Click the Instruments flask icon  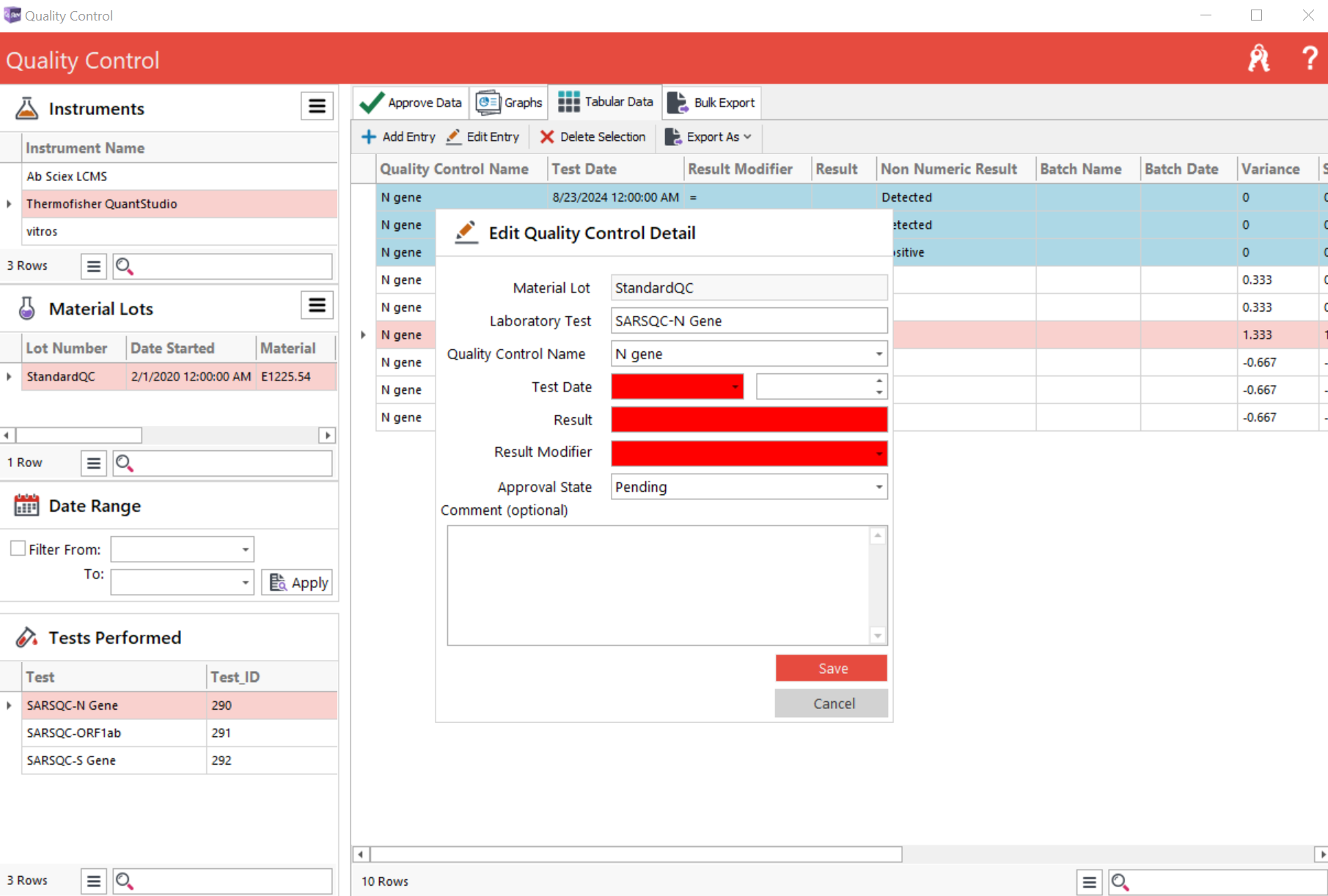tap(27, 109)
